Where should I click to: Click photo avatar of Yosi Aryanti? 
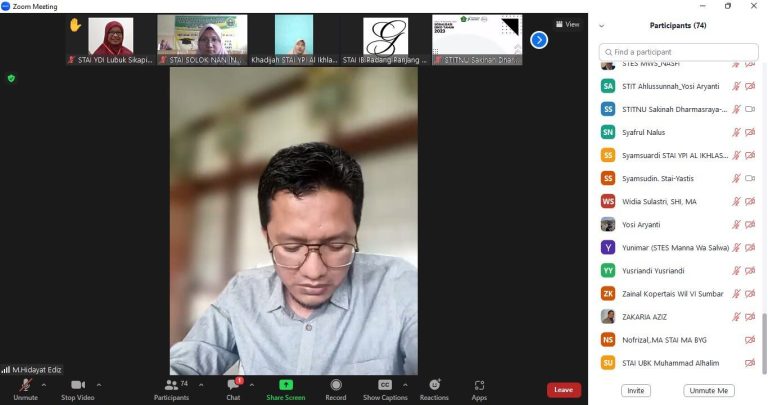click(x=608, y=224)
